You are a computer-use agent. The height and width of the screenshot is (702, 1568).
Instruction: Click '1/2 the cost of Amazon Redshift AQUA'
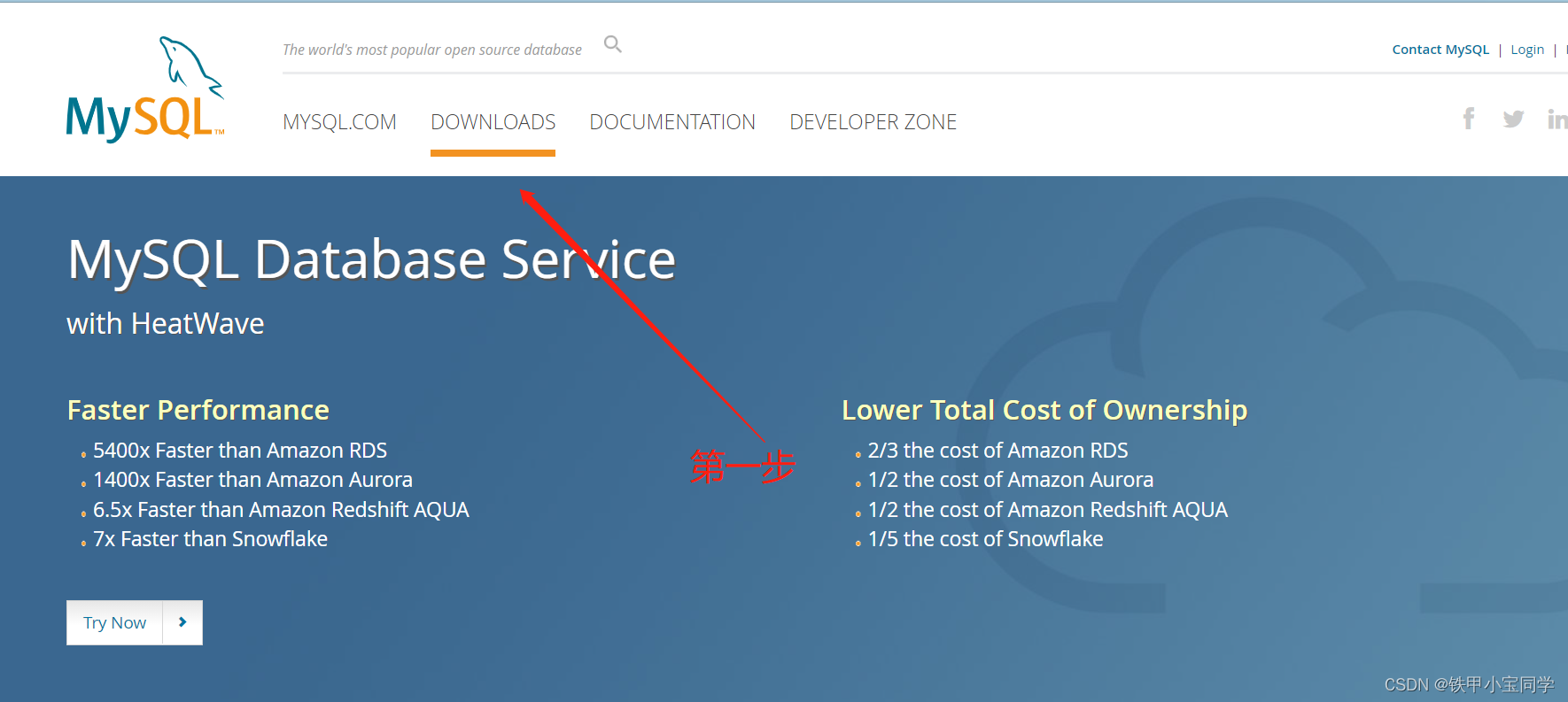[1048, 510]
